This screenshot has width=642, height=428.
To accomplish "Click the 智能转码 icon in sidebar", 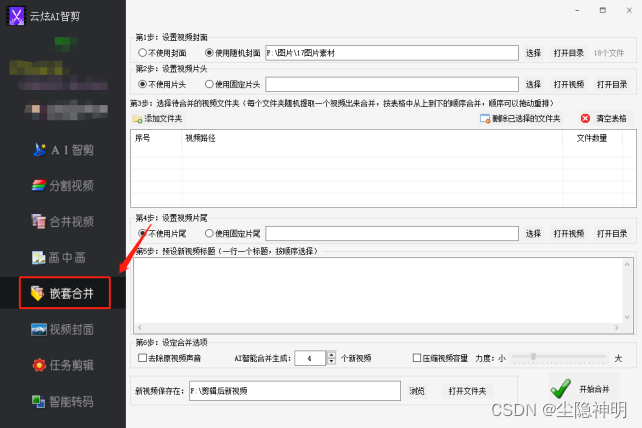I will pyautogui.click(x=38, y=401).
